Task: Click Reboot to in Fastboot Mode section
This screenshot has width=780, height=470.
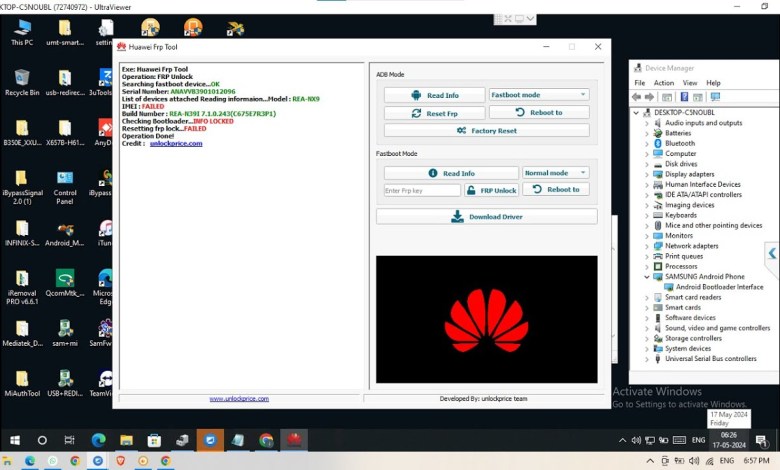Action: click(555, 189)
